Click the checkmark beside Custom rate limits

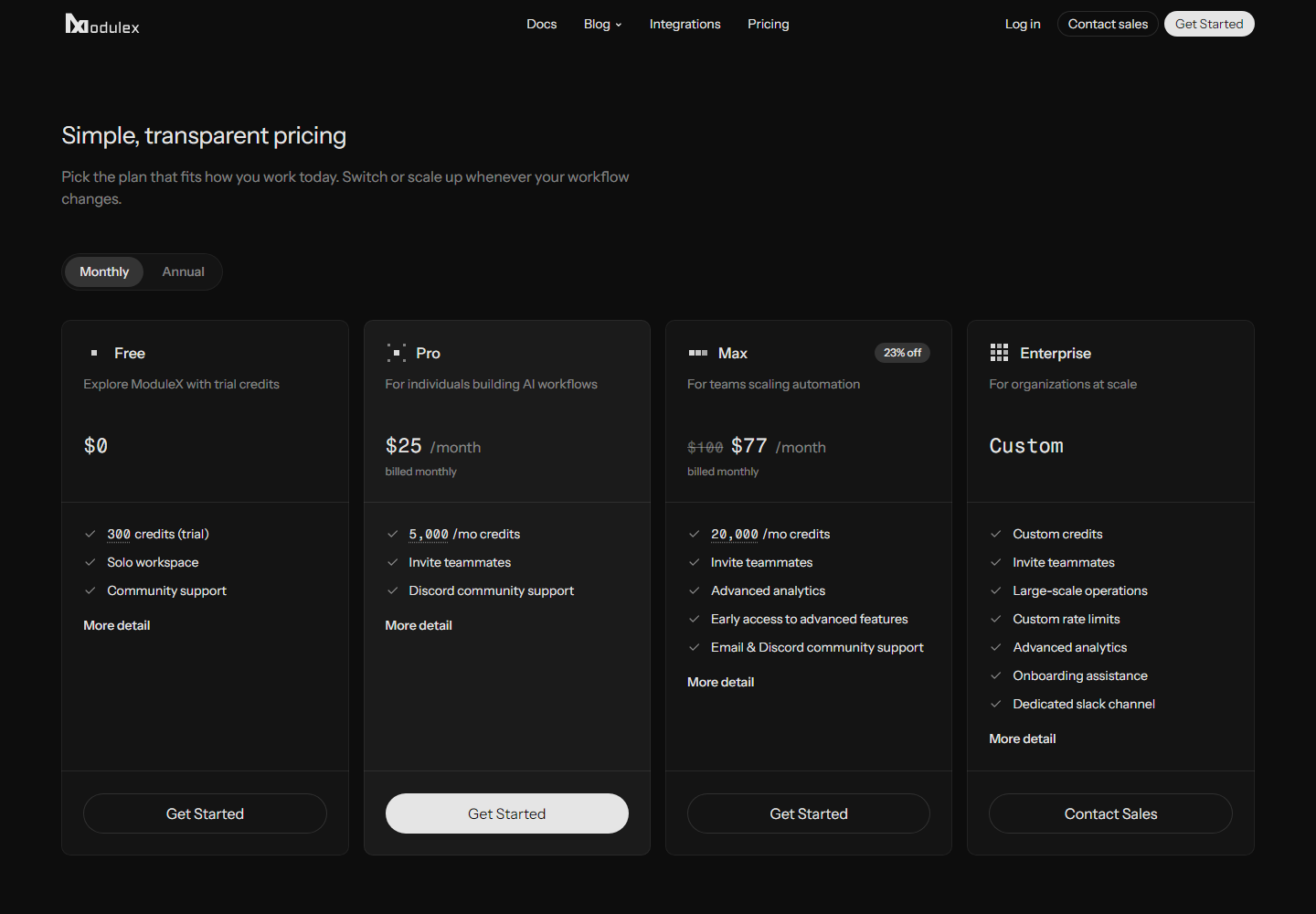click(996, 619)
